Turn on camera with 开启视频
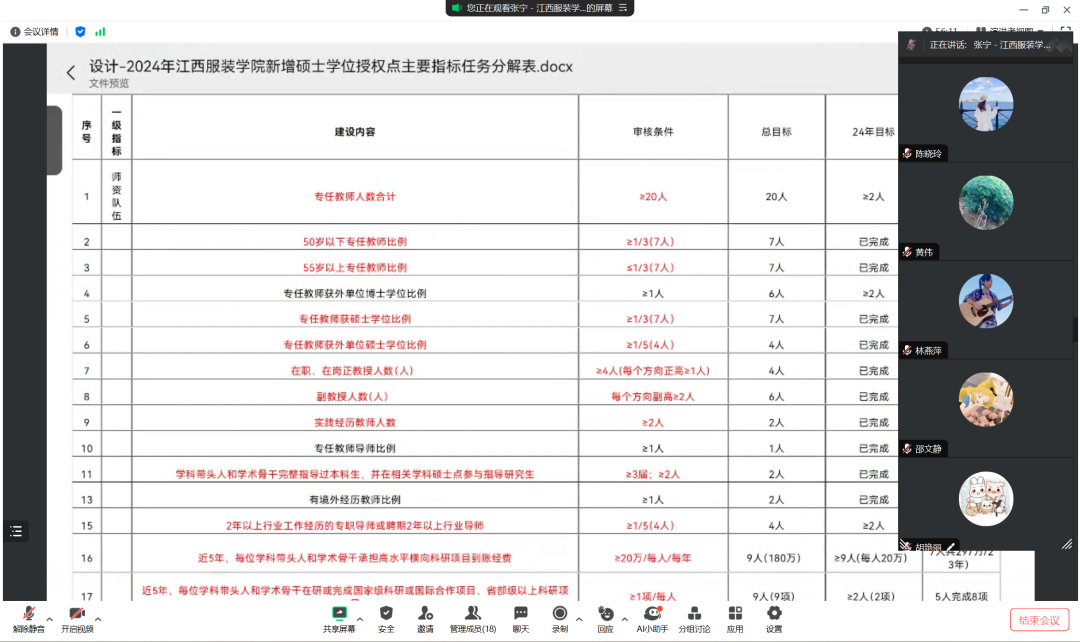Image resolution: width=1080 pixels, height=642 pixels. click(77, 618)
